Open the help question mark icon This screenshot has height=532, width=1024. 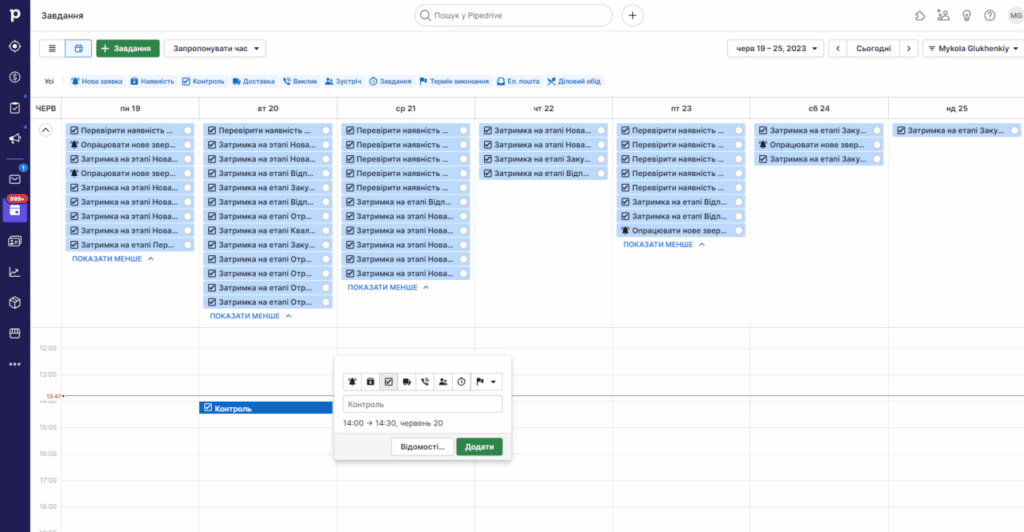pos(989,16)
